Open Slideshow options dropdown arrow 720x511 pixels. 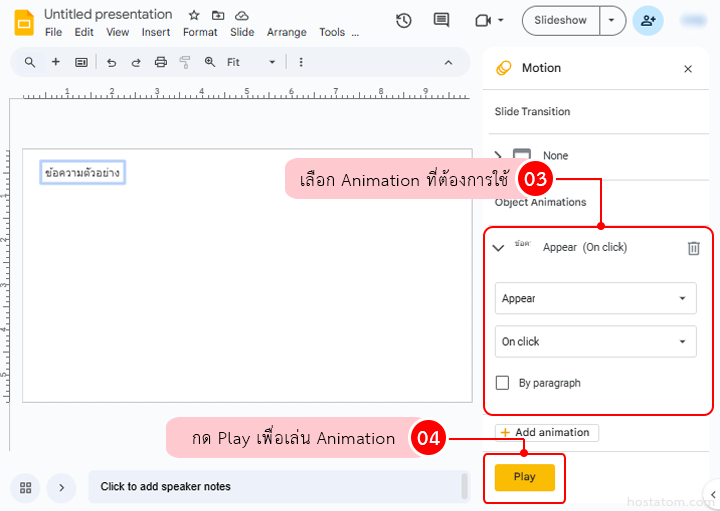coord(612,21)
